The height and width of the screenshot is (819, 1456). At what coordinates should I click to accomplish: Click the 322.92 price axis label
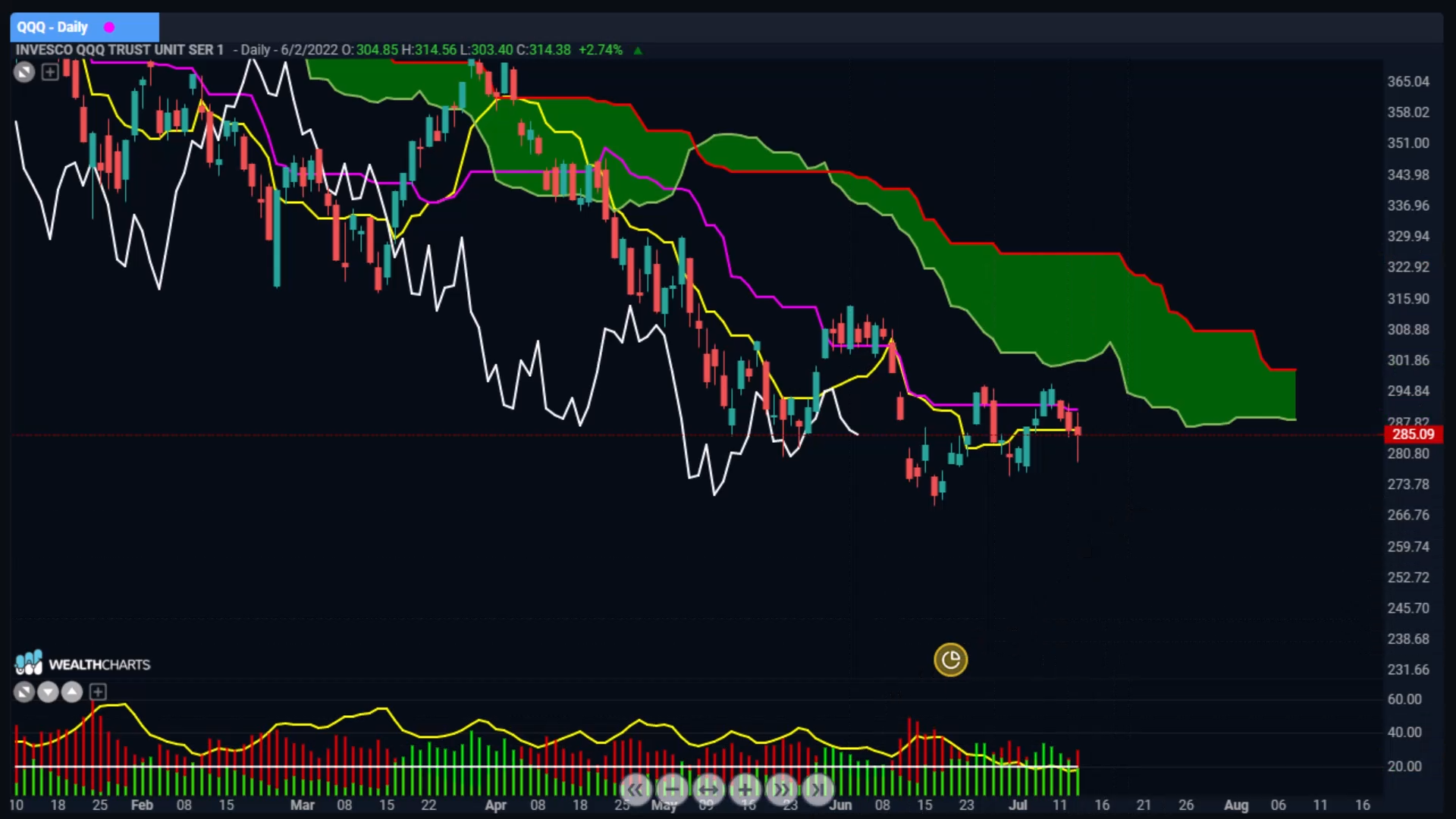(1408, 267)
